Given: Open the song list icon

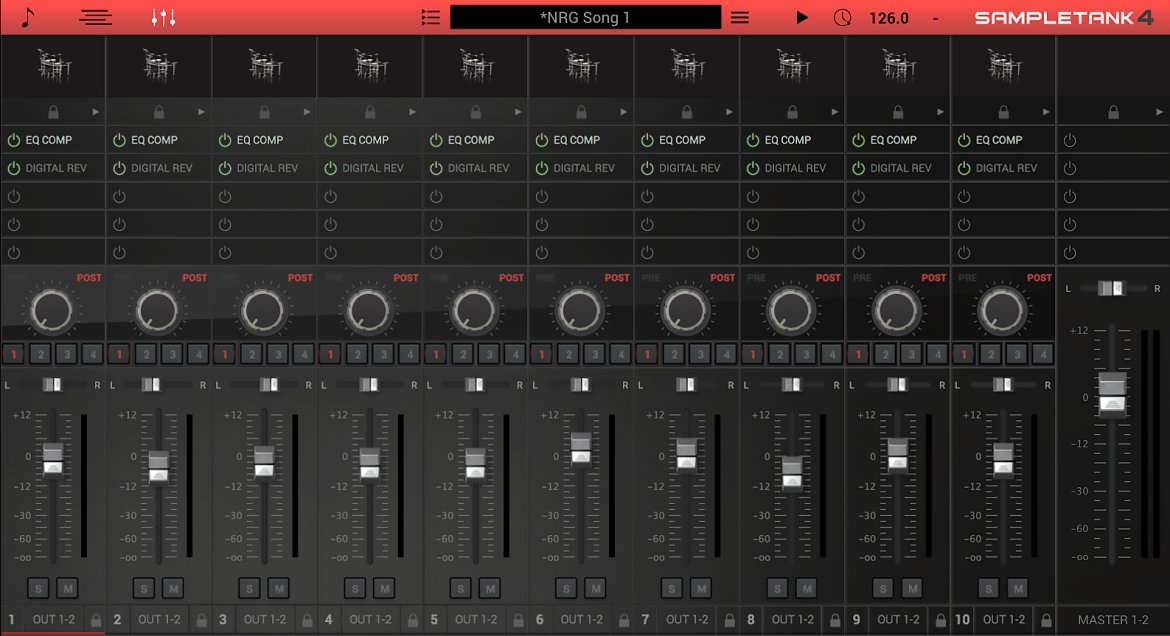Looking at the screenshot, I should click(x=431, y=17).
